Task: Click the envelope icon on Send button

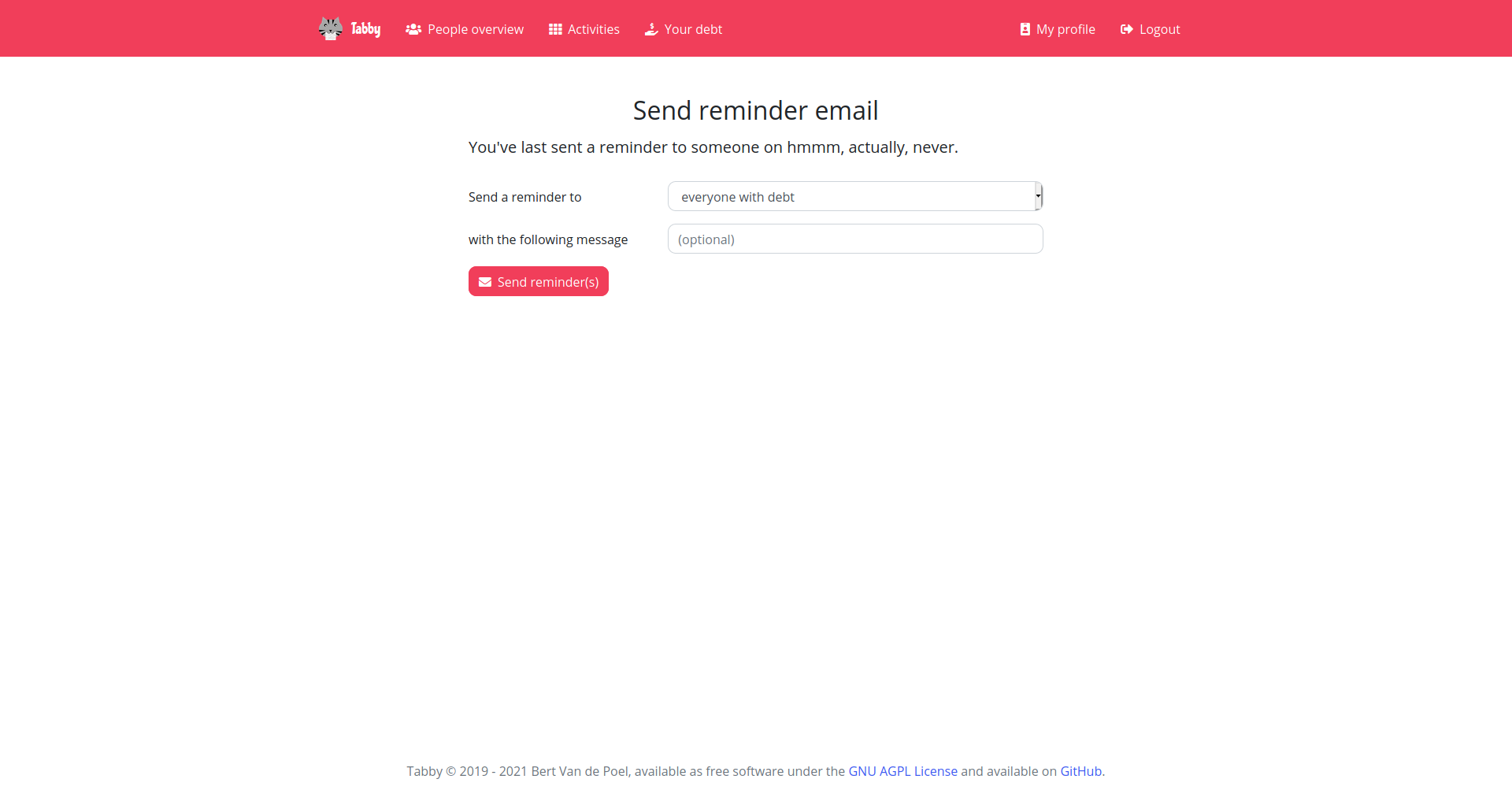Action: point(485,282)
